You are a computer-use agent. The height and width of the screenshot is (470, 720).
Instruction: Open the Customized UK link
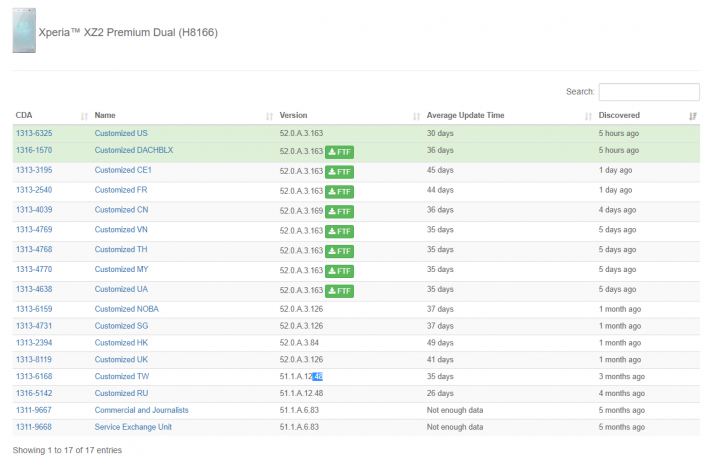(121, 359)
